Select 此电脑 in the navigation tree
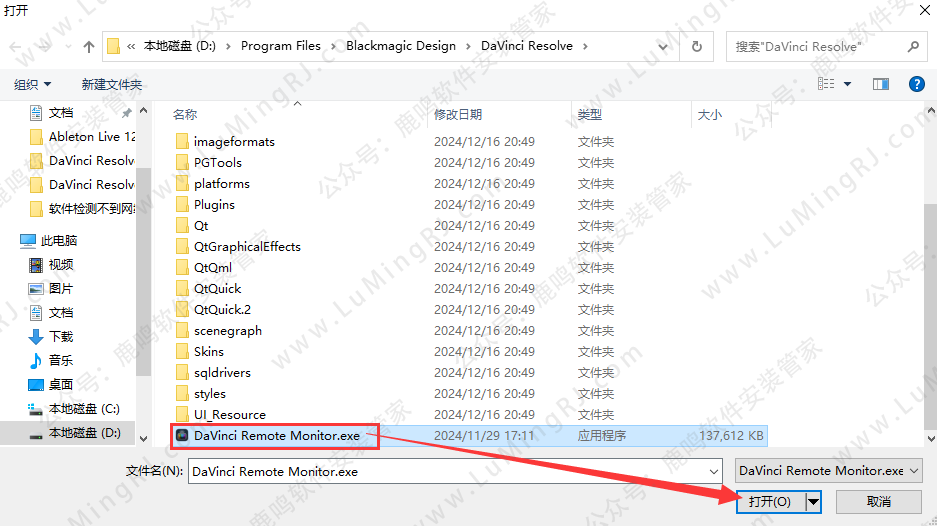Viewport: 937px width, 526px height. click(59, 241)
